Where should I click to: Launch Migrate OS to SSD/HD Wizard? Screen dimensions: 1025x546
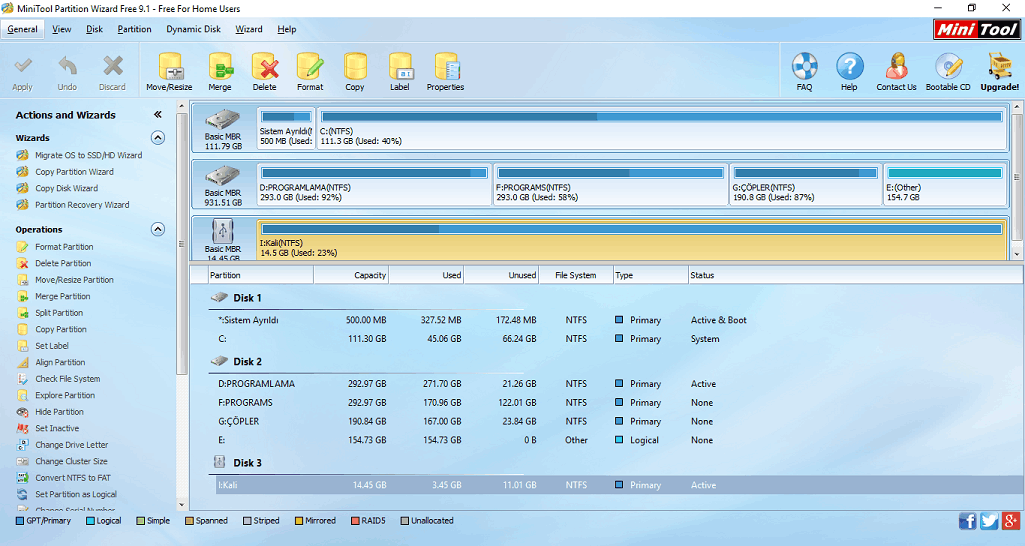[x=88, y=155]
